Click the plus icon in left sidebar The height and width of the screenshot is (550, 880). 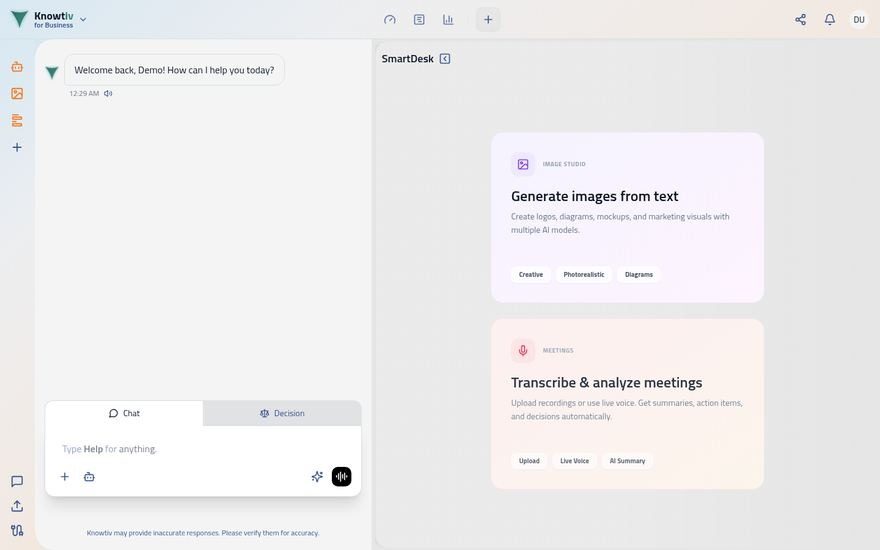(x=17, y=147)
